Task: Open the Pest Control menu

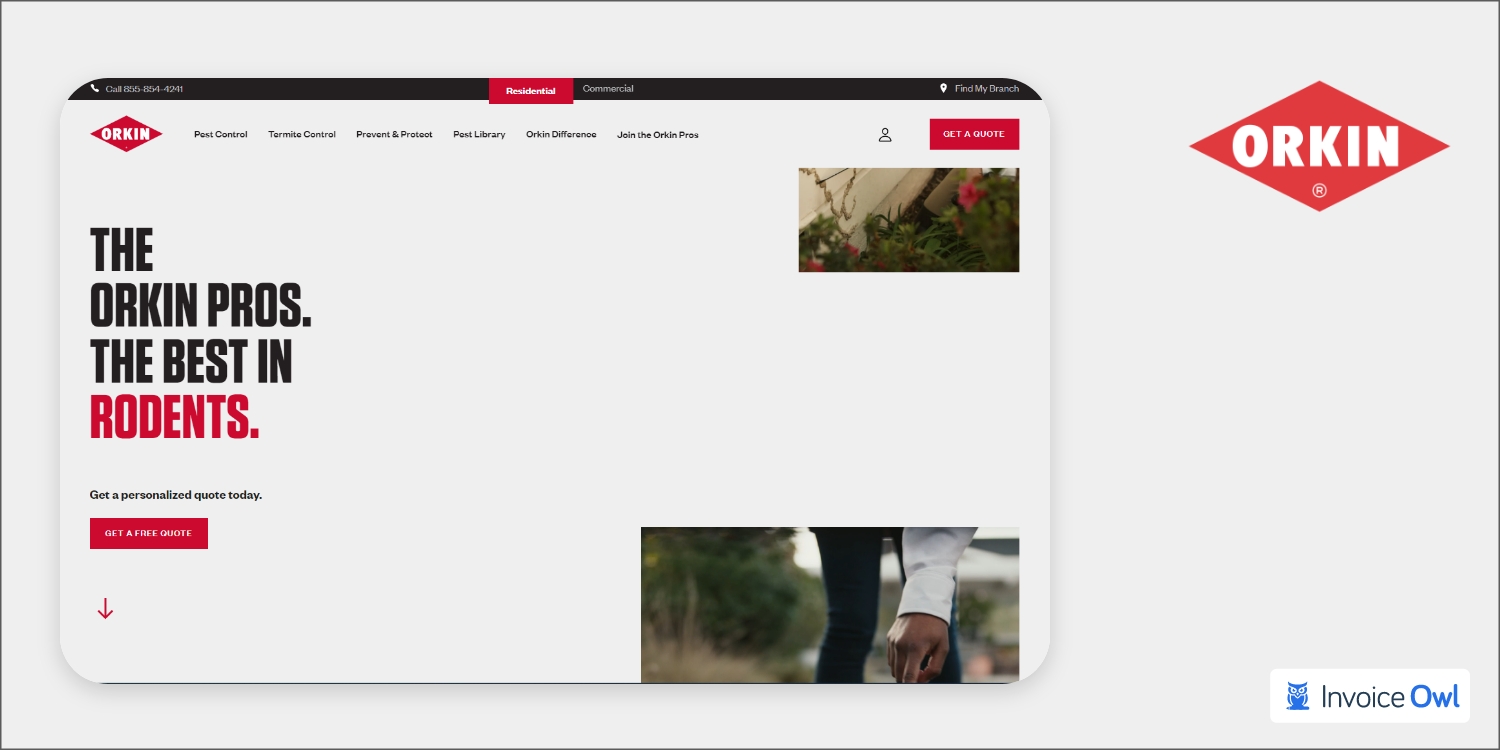Action: (x=221, y=135)
